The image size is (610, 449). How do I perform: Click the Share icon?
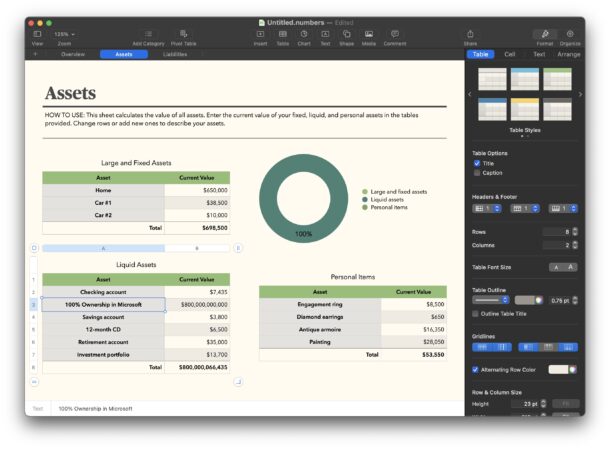click(x=470, y=34)
